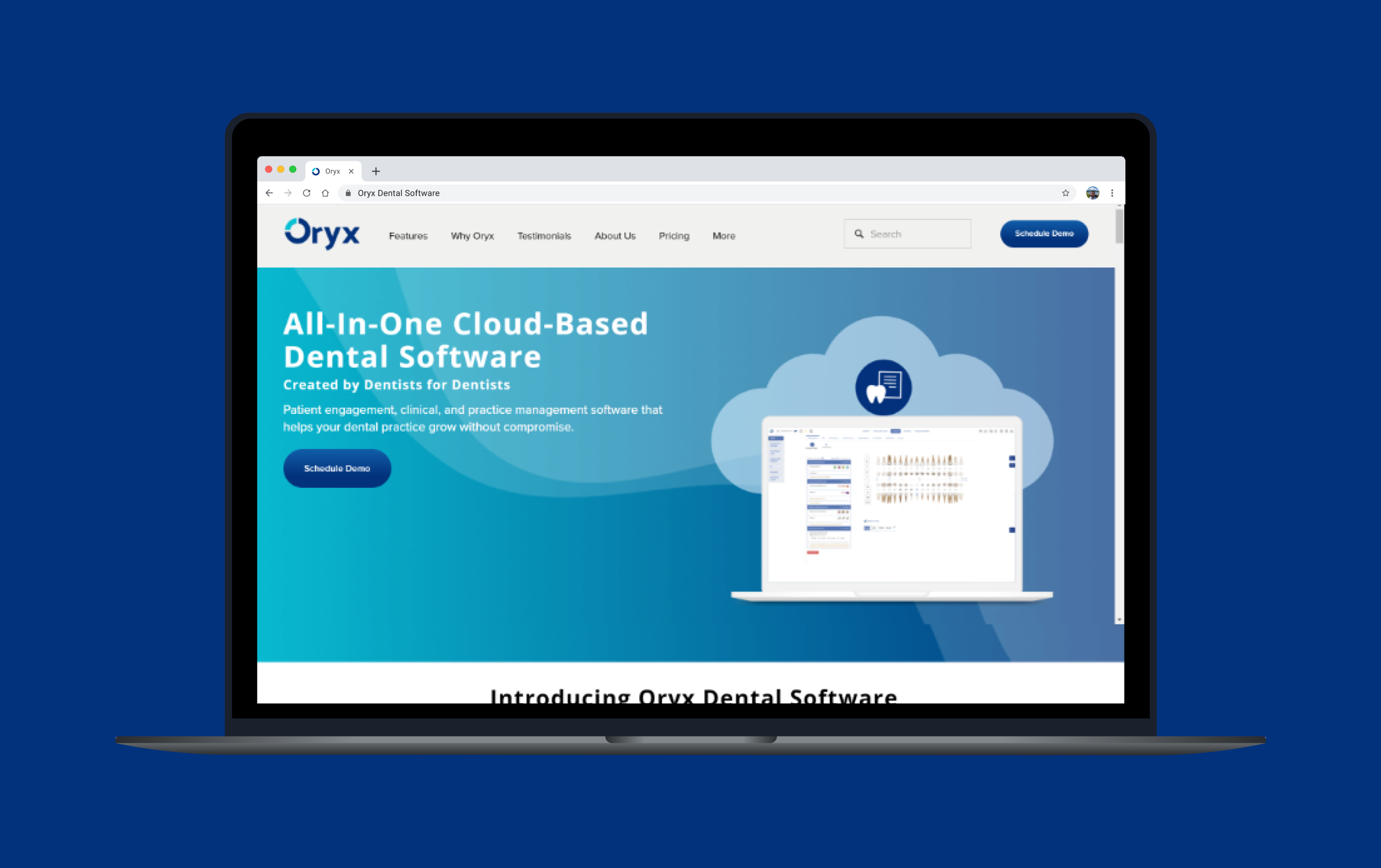
Task: Click the tooth document icon in cloud
Action: click(883, 387)
